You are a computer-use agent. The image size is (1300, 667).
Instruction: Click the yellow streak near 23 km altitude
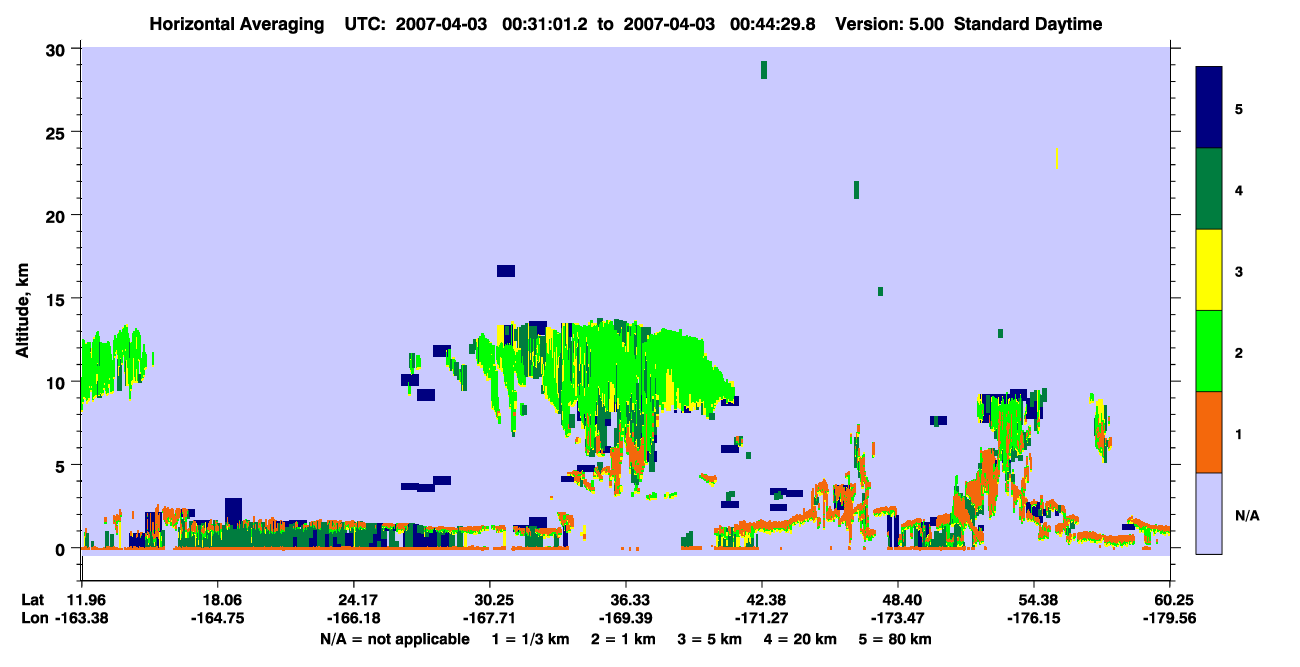1056,158
